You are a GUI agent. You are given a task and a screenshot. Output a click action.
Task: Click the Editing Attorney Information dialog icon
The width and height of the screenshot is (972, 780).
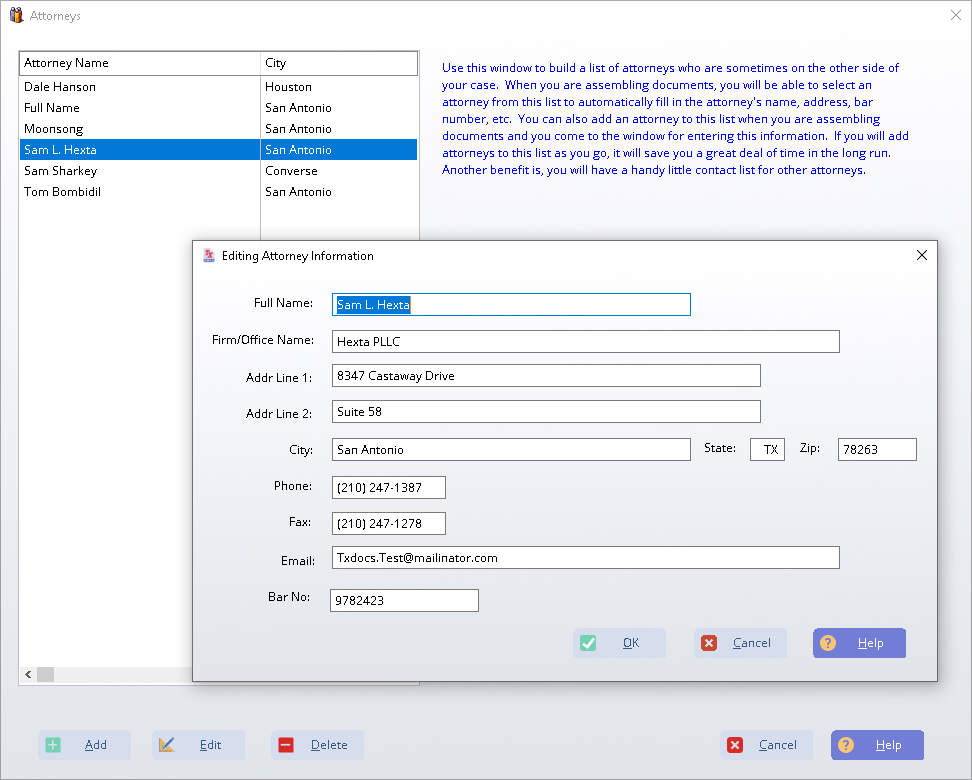click(209, 256)
